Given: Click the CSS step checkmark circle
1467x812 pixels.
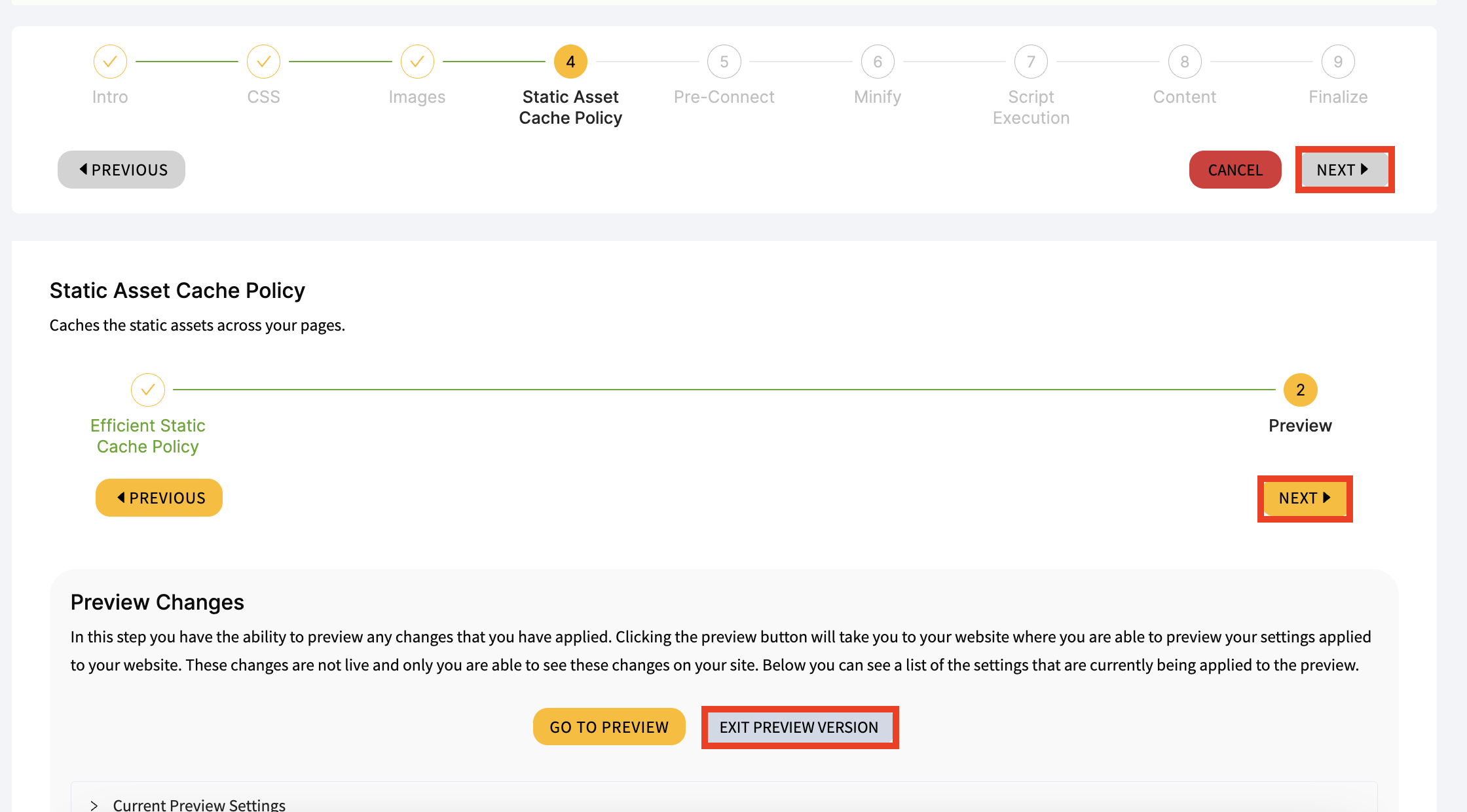Looking at the screenshot, I should tap(263, 62).
